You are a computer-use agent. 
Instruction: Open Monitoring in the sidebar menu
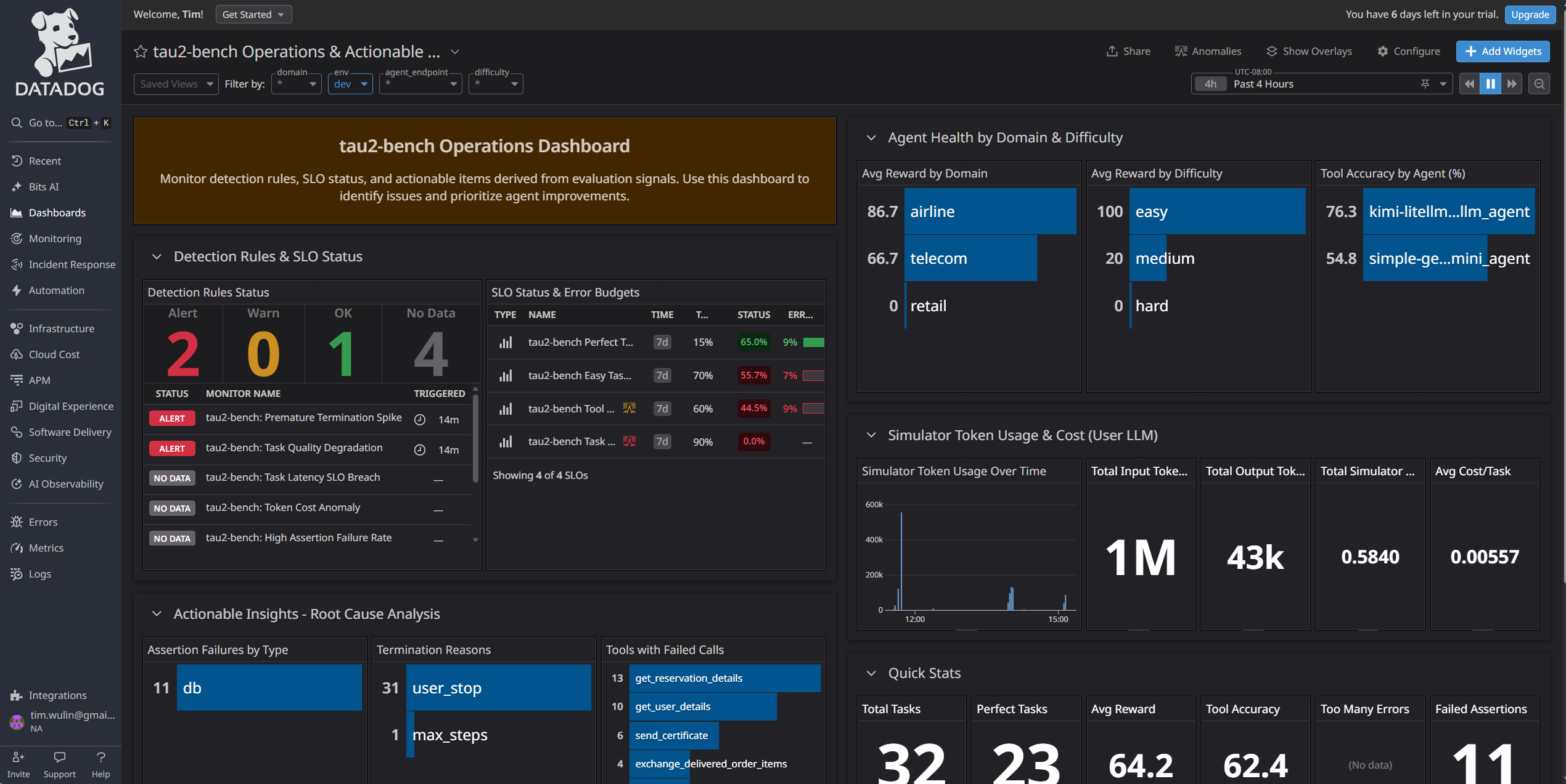point(55,239)
